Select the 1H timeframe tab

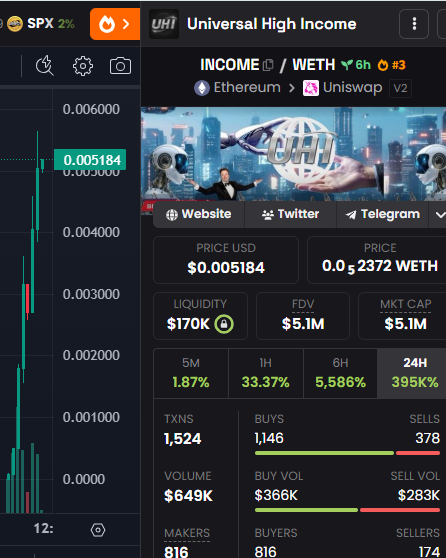(x=266, y=373)
